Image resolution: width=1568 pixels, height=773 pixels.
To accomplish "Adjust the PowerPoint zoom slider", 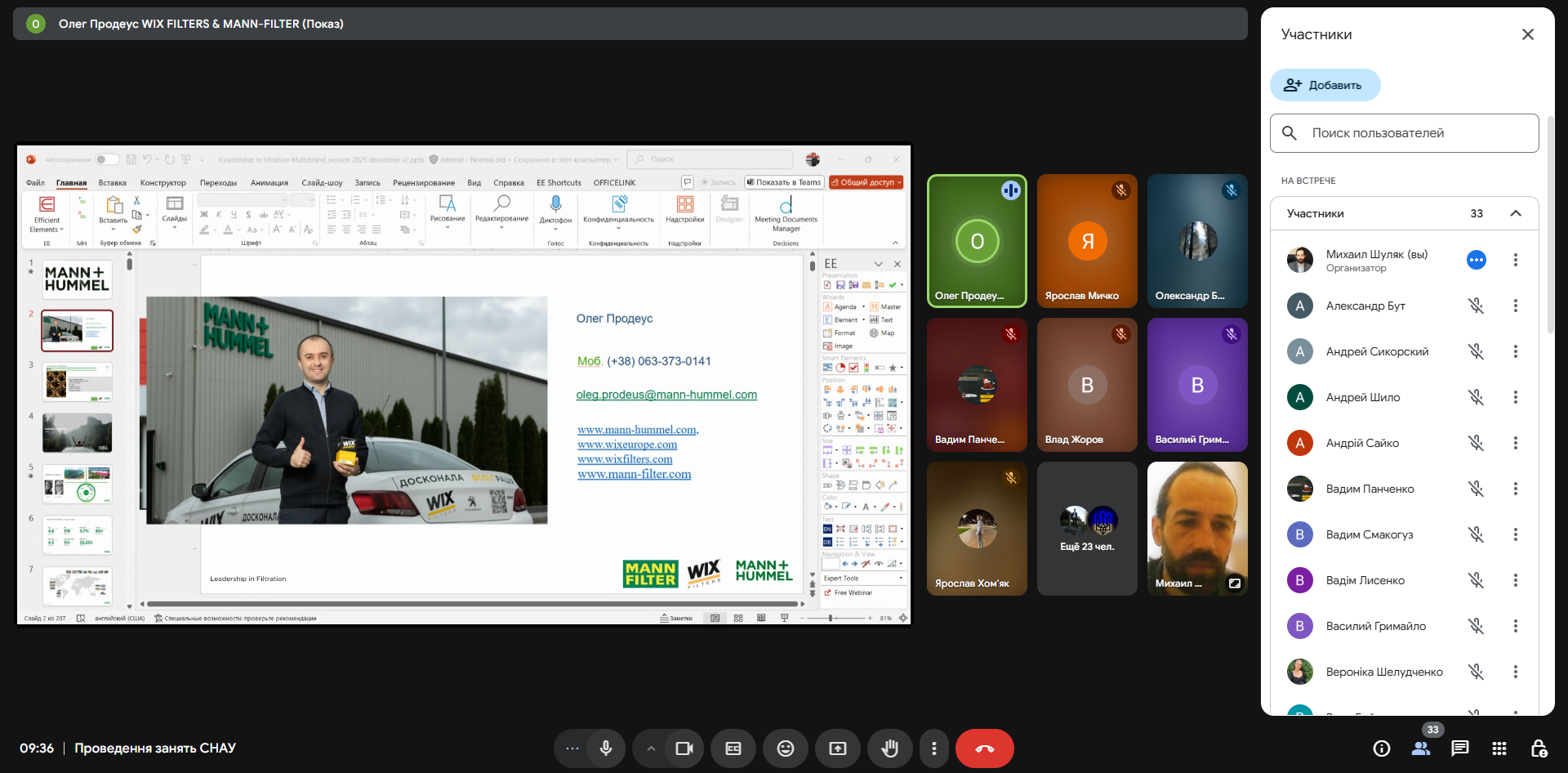I will point(831,619).
